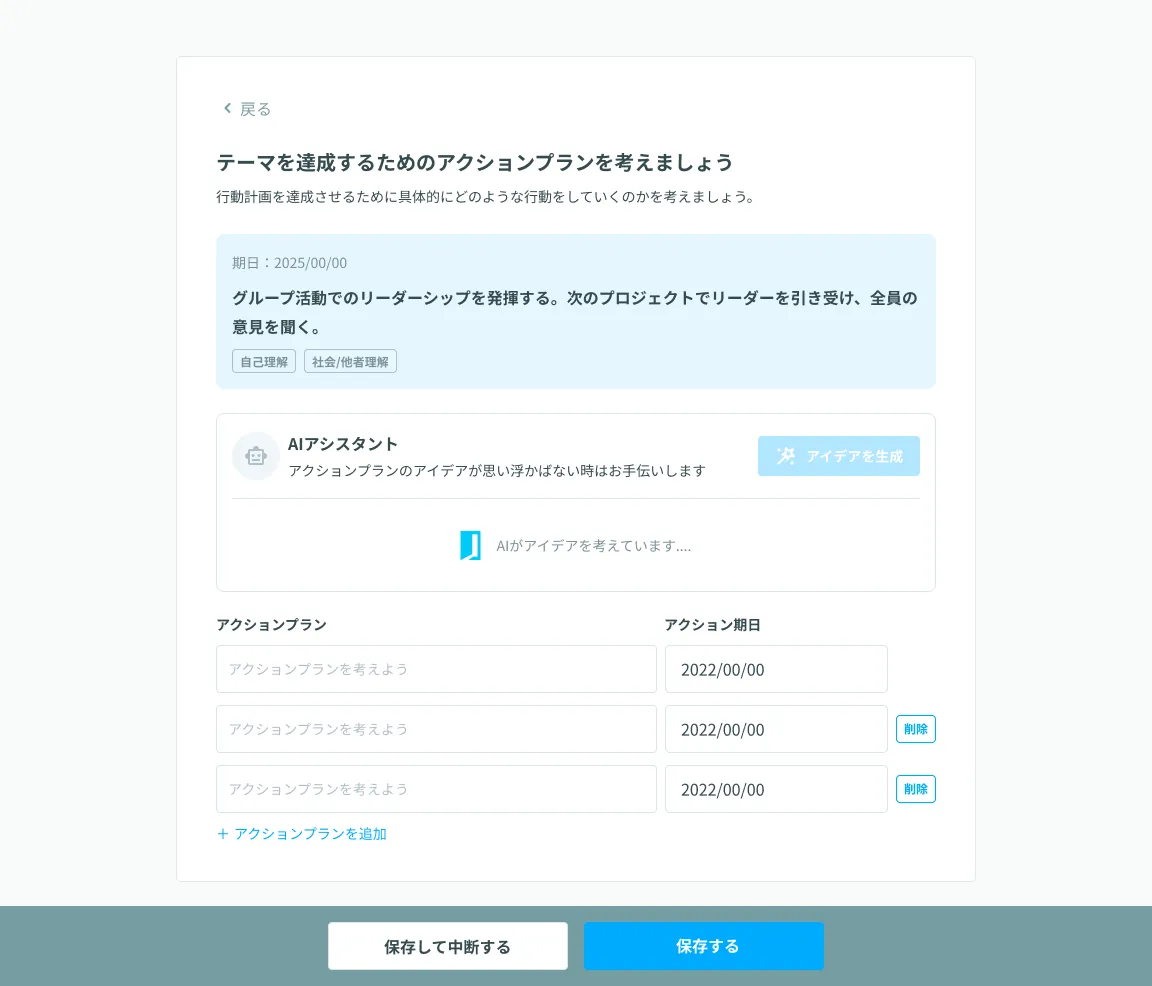This screenshot has height=986, width=1152.
Task: Click the アクション期日 column label
Action: (x=712, y=625)
